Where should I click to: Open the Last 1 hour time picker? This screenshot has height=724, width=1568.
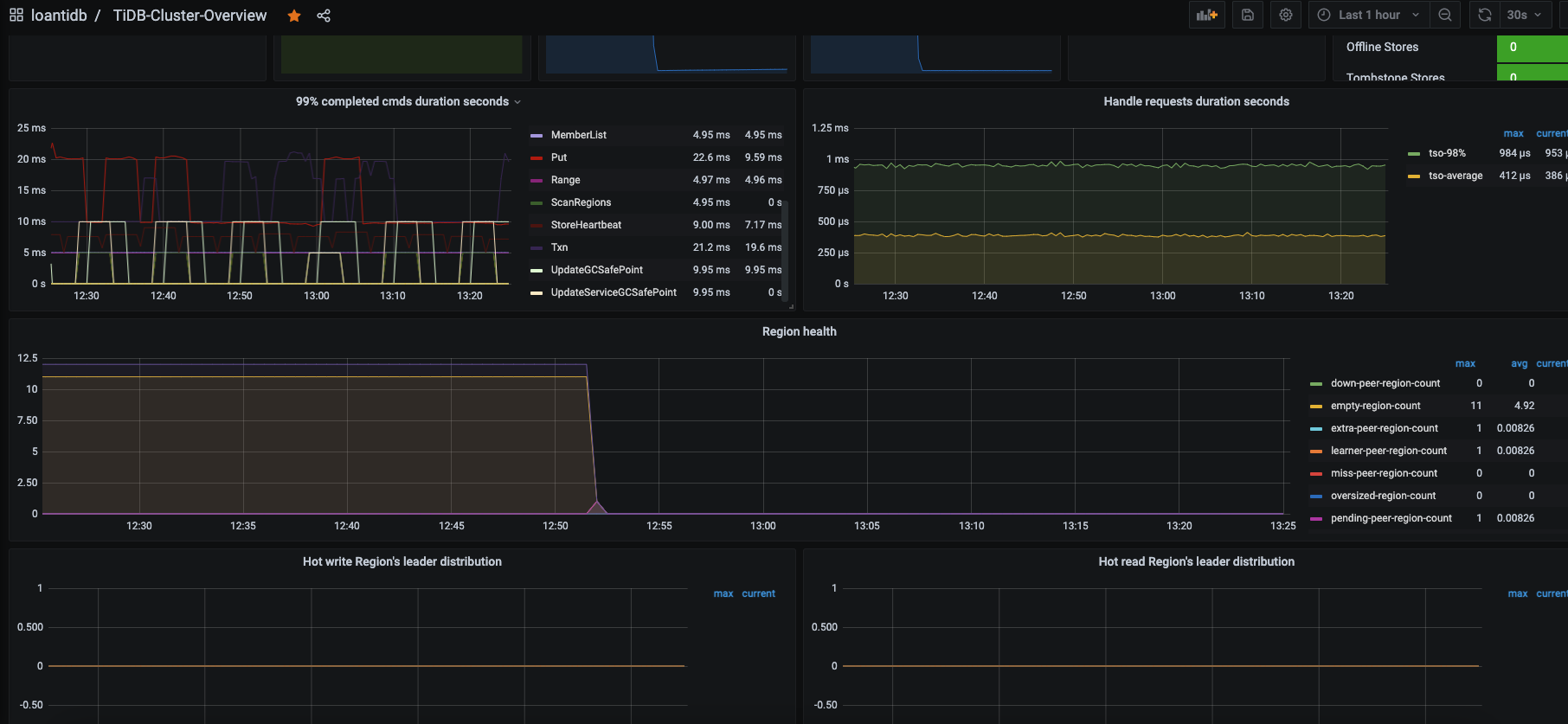tap(1368, 15)
